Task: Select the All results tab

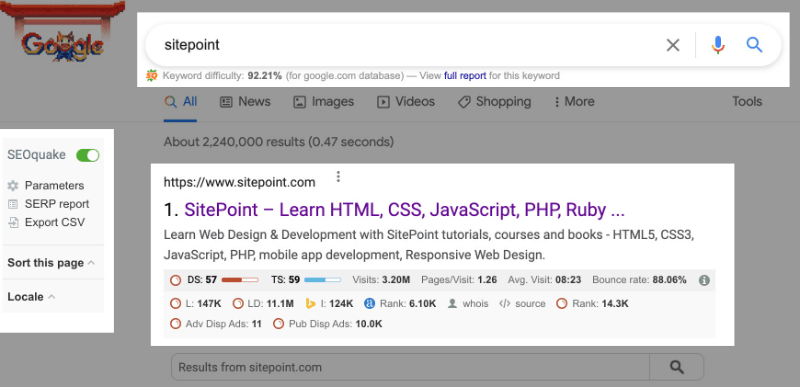Action: [x=181, y=101]
